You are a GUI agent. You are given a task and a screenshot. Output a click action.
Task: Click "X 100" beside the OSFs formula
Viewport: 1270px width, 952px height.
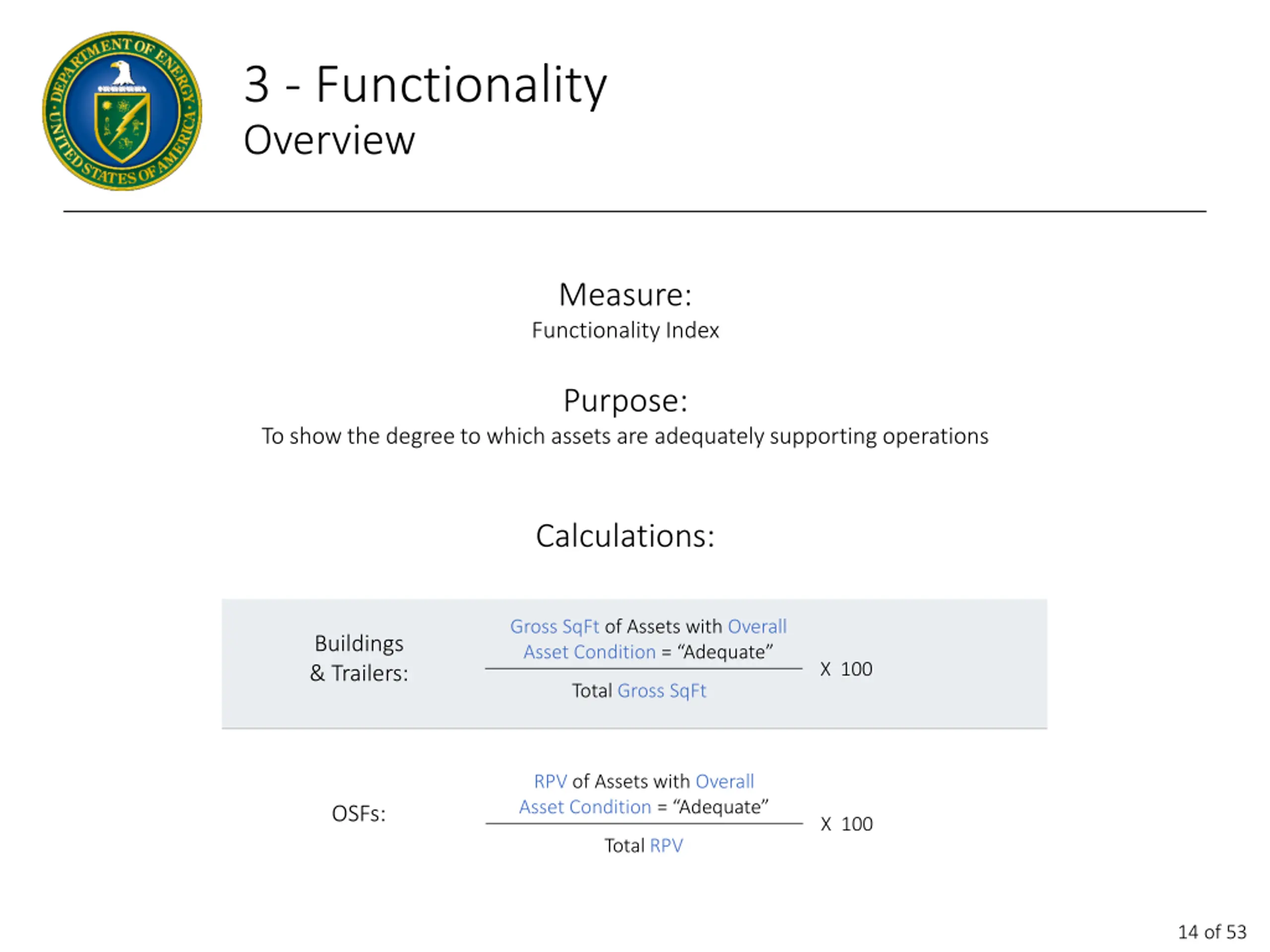click(x=846, y=825)
